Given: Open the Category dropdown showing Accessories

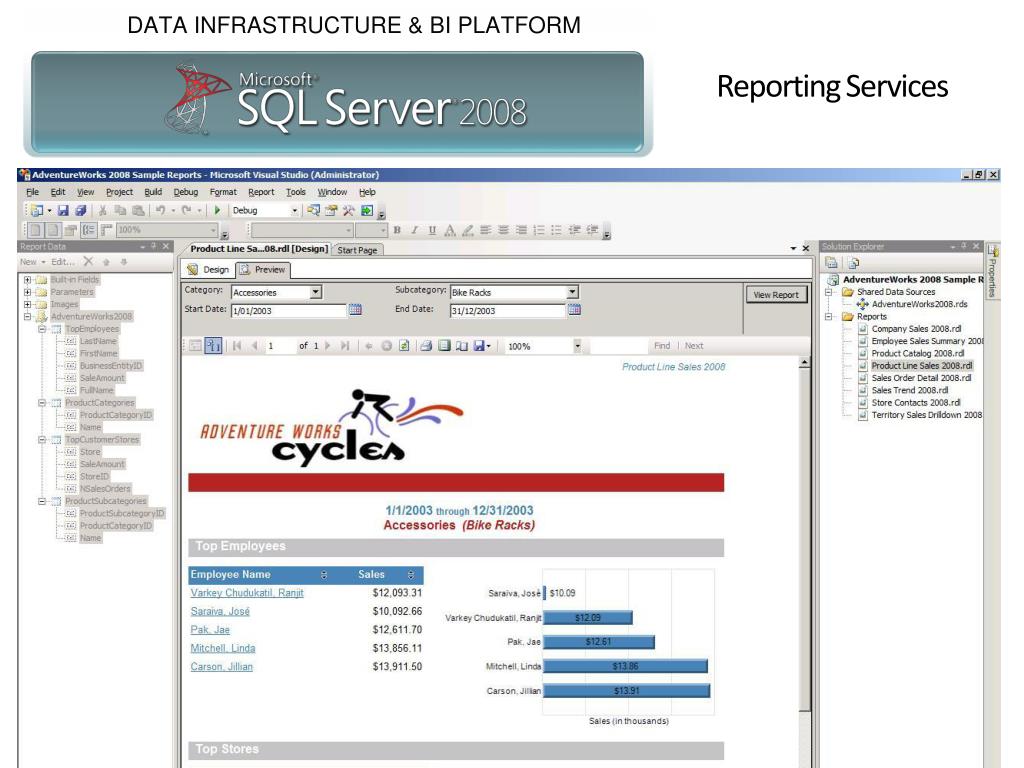Looking at the screenshot, I should pos(316,292).
